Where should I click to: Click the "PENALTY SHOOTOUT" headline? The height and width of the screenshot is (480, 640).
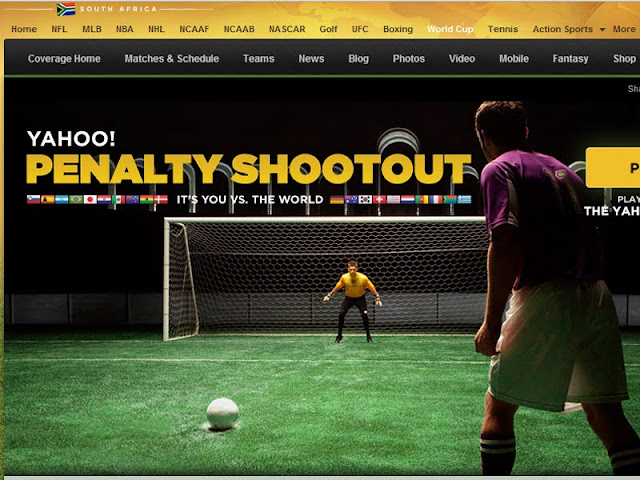click(249, 169)
